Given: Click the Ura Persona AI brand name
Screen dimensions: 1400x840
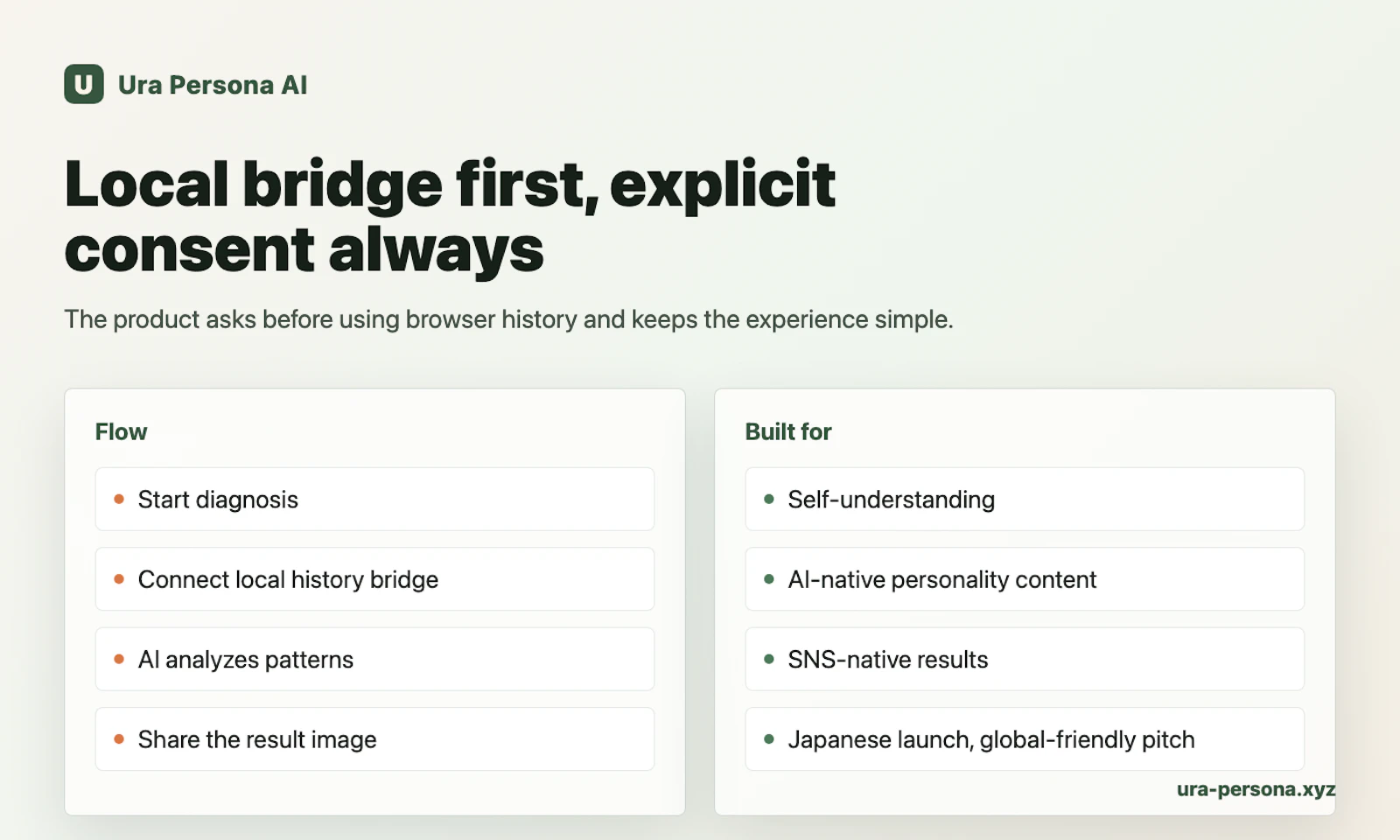Looking at the screenshot, I should 213,85.
